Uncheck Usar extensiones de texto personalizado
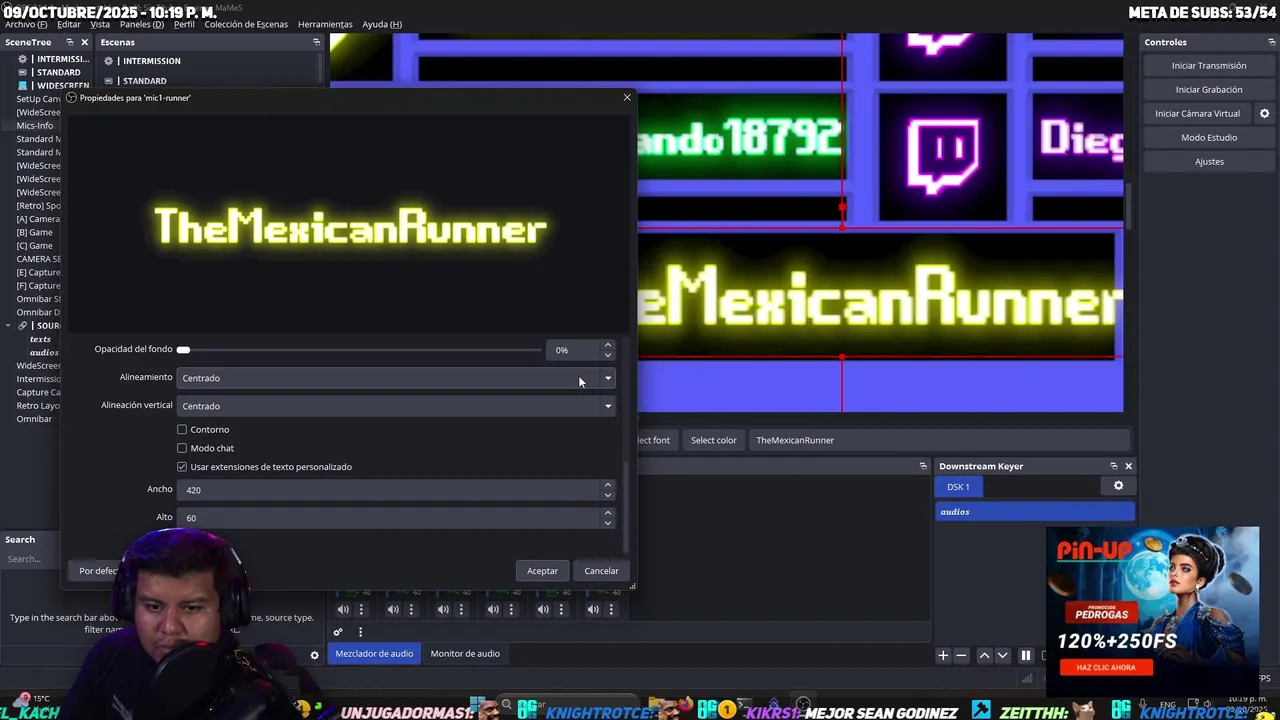This screenshot has width=1280, height=720. coord(182,467)
